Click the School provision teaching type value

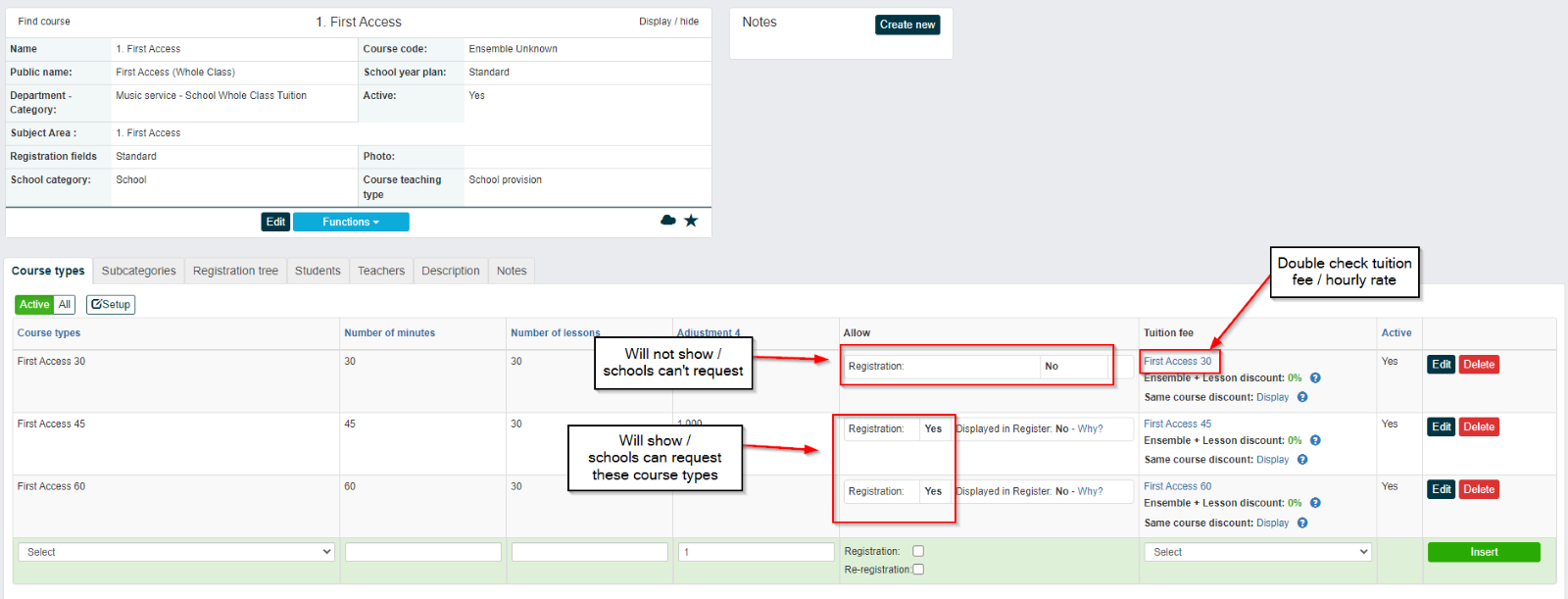tap(505, 180)
